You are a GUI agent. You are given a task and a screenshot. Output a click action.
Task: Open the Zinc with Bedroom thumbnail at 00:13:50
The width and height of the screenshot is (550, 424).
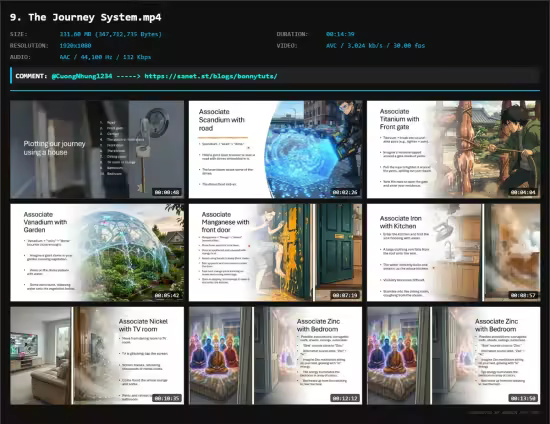[454, 356]
